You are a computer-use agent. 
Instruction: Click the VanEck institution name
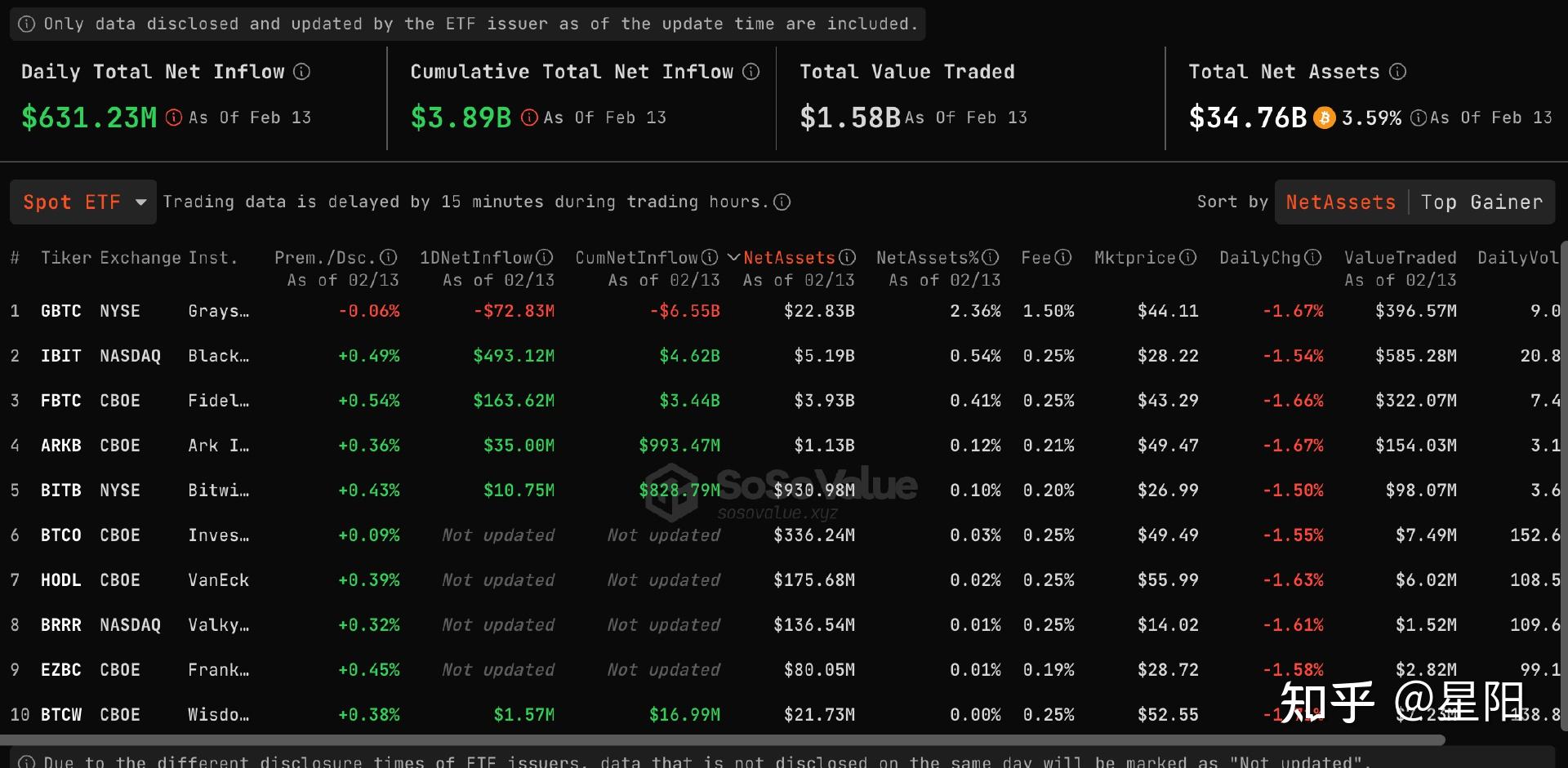[x=219, y=580]
